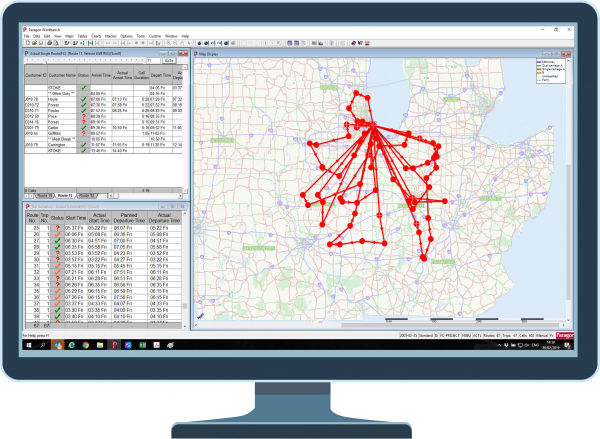
Task: Click the Trip Summary scroll down arrow
Action: click(x=185, y=326)
